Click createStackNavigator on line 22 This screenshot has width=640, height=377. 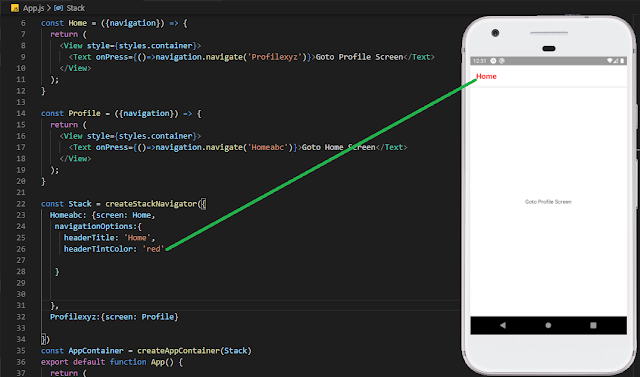[151, 204]
